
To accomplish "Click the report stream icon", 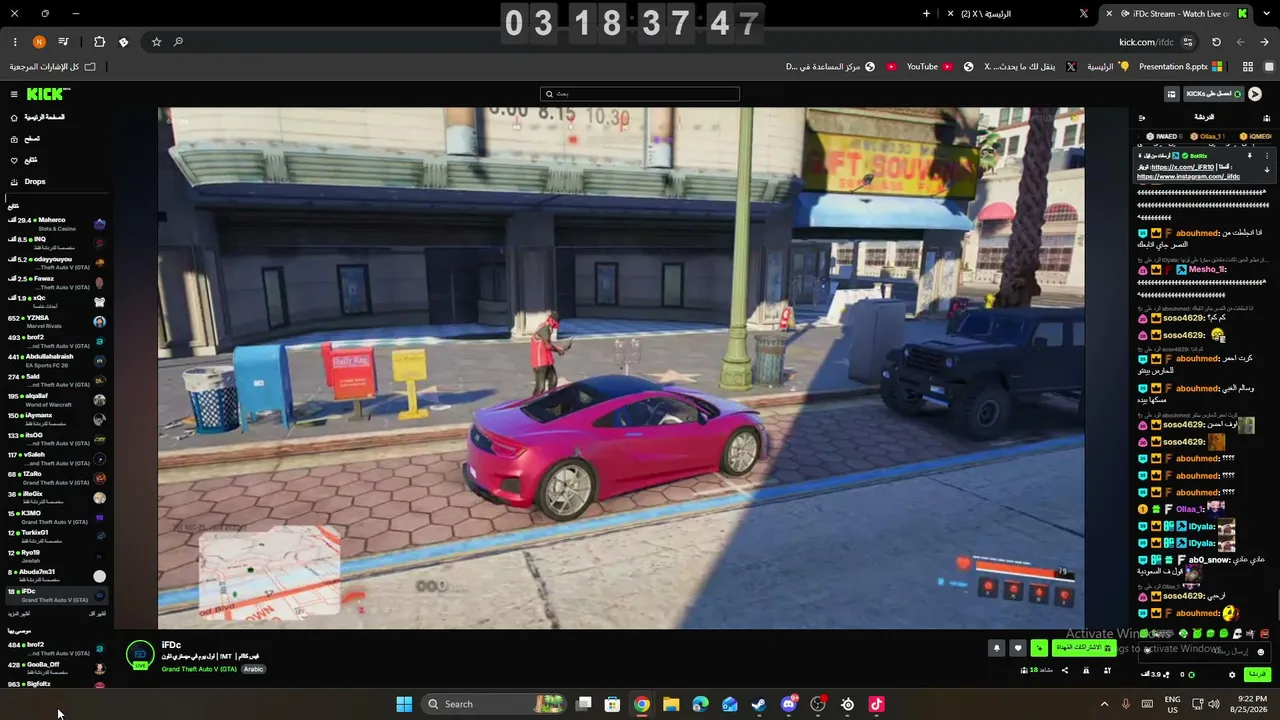I will tap(1086, 670).
